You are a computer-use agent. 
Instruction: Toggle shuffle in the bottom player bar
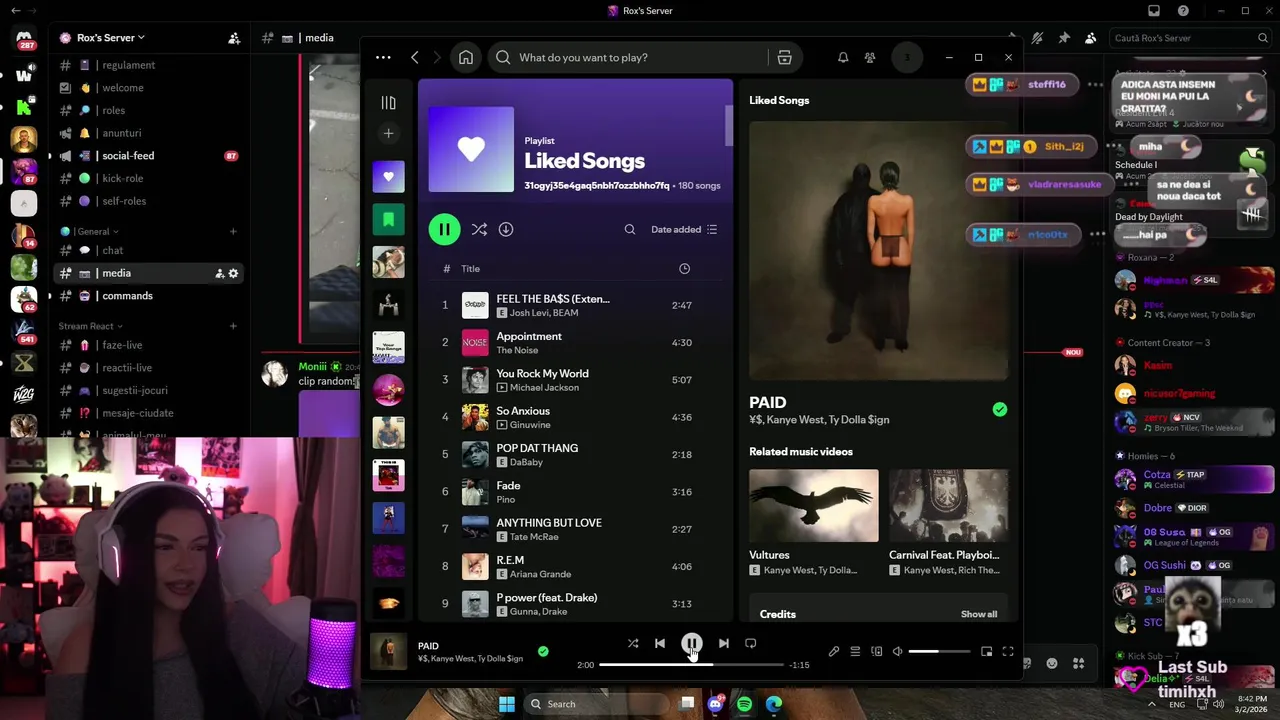[632, 643]
